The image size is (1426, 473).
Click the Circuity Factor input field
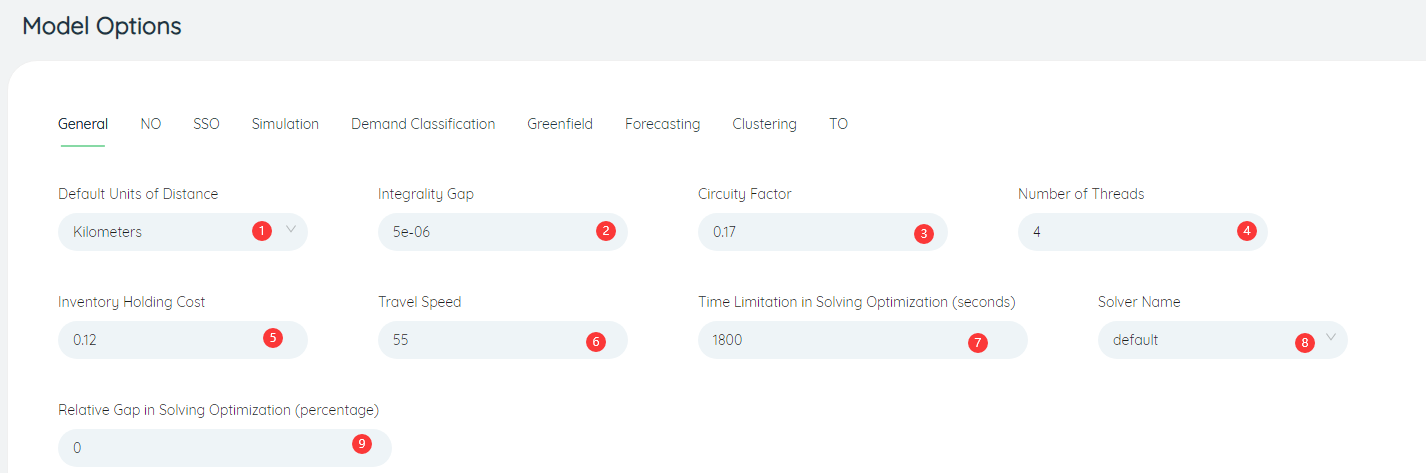823,232
